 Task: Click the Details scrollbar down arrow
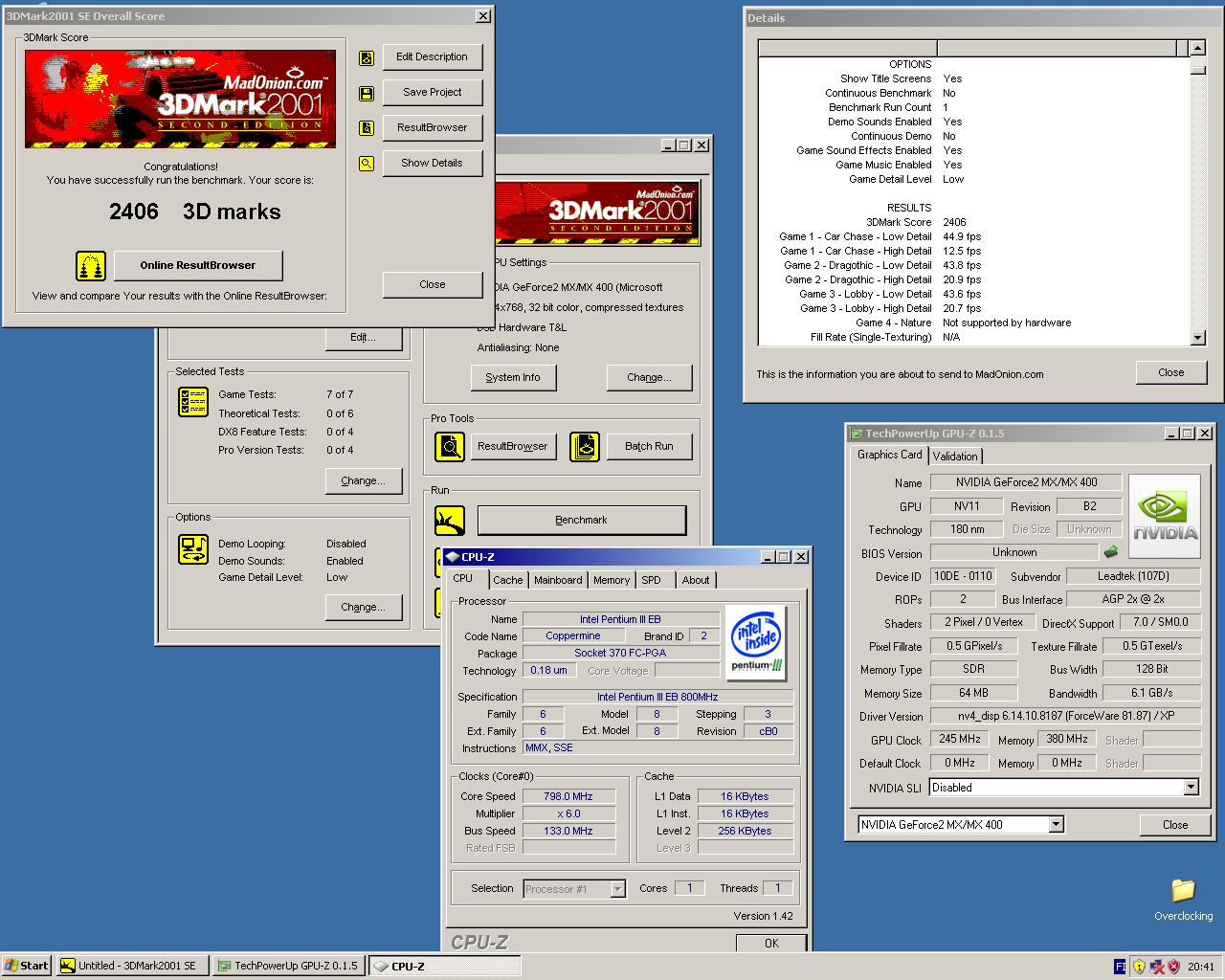(1198, 338)
